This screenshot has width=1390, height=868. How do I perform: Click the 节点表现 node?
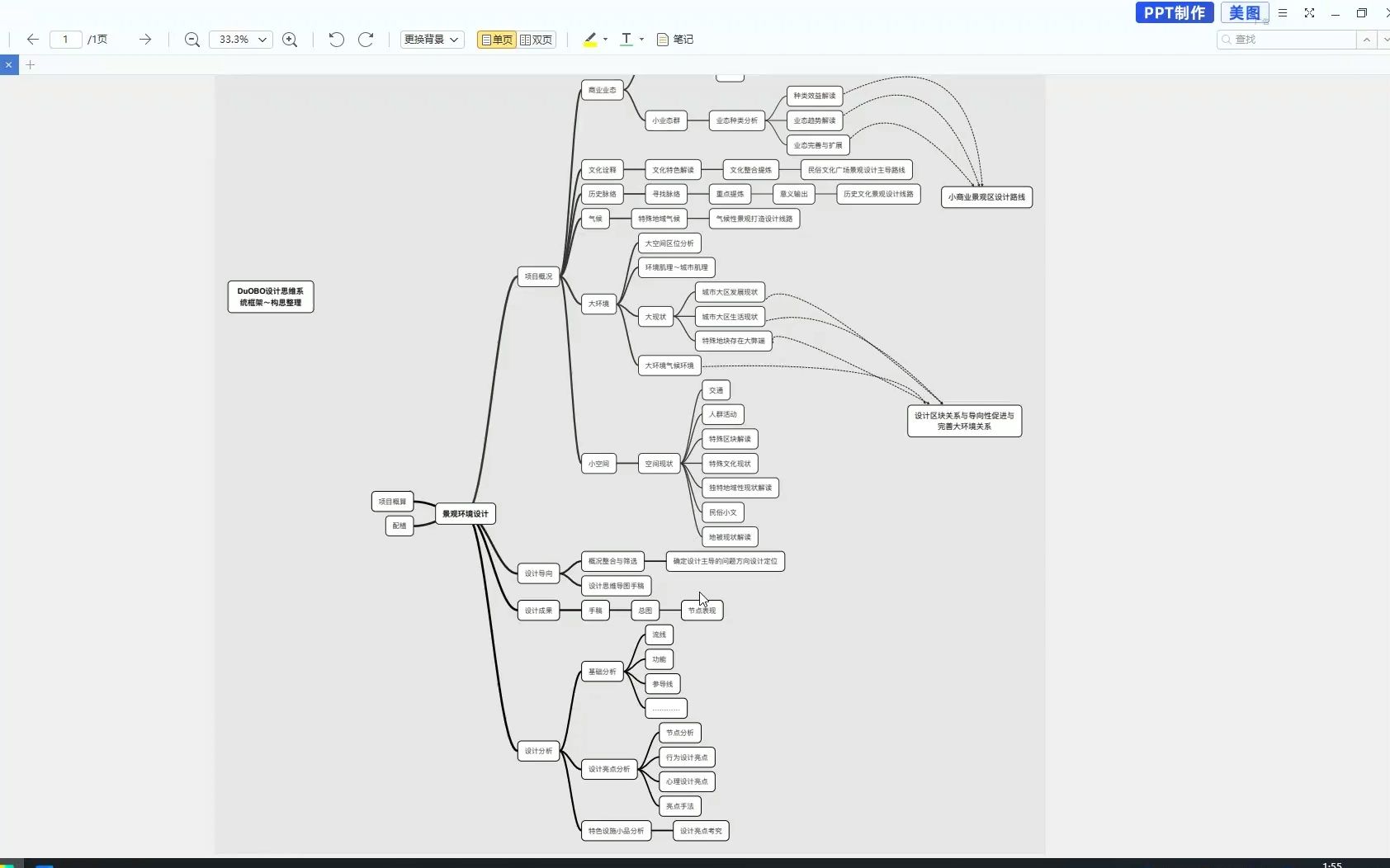coord(702,611)
